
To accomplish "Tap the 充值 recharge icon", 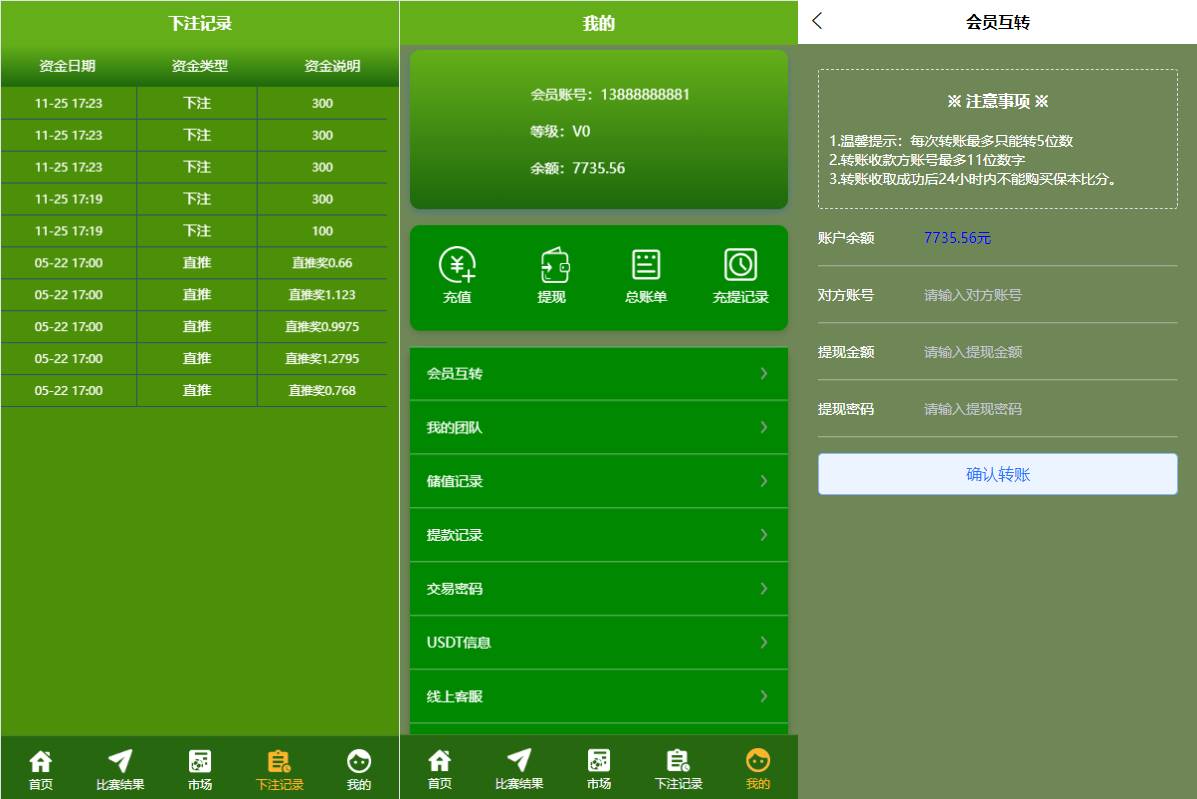I will point(457,266).
